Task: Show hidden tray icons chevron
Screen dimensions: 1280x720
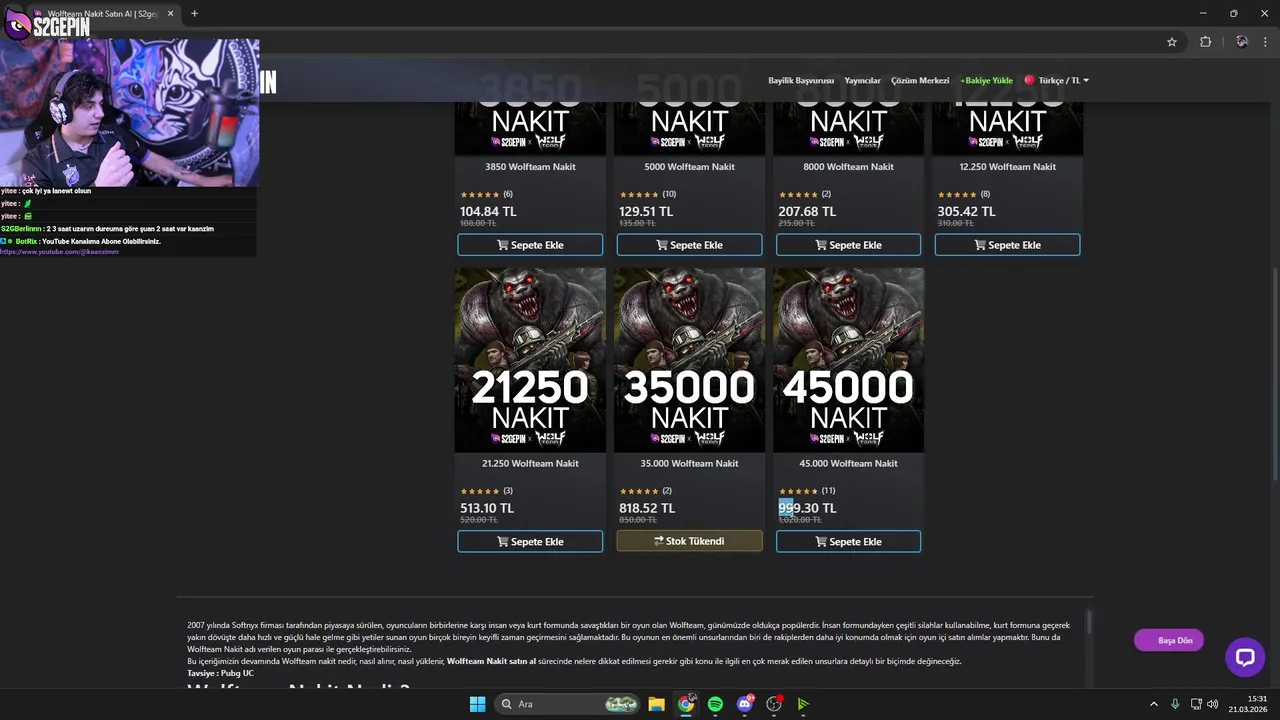Action: click(1153, 704)
